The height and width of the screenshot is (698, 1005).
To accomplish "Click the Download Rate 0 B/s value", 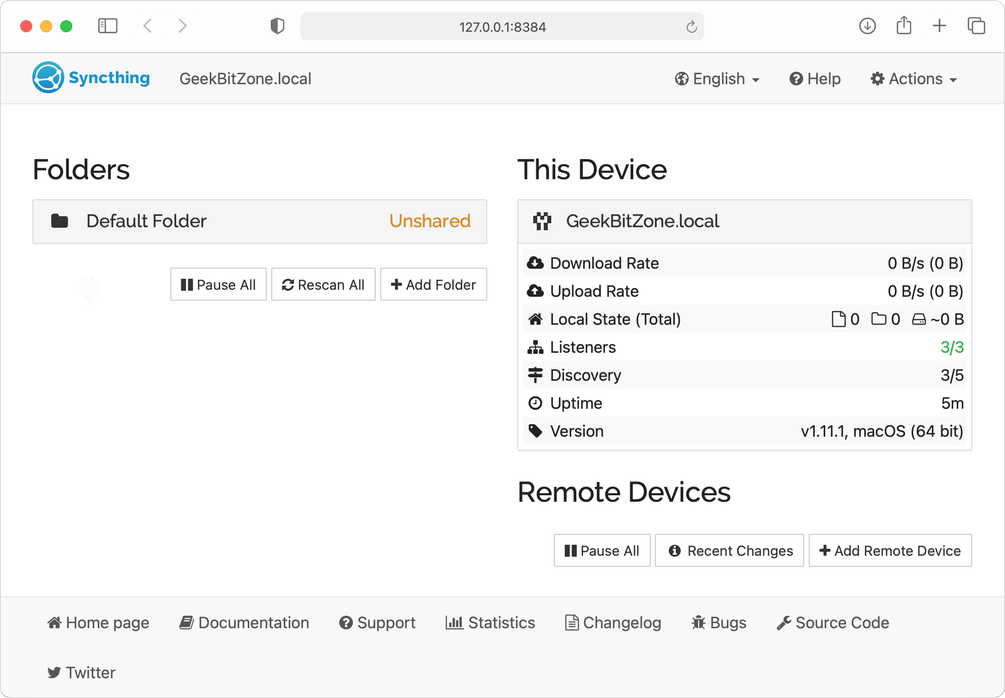I will coord(925,263).
